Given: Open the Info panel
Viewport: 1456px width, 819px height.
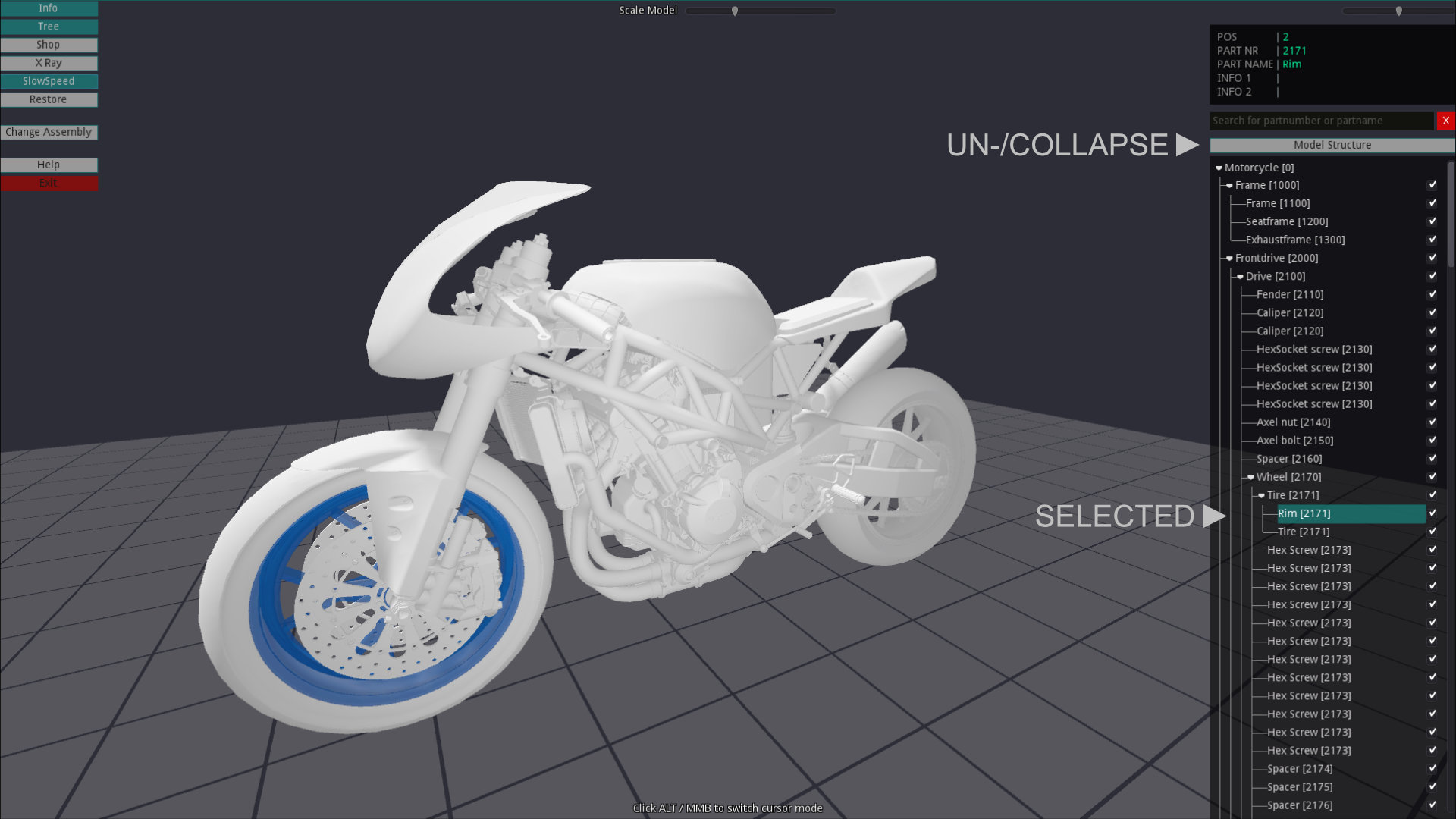Looking at the screenshot, I should 49,8.
